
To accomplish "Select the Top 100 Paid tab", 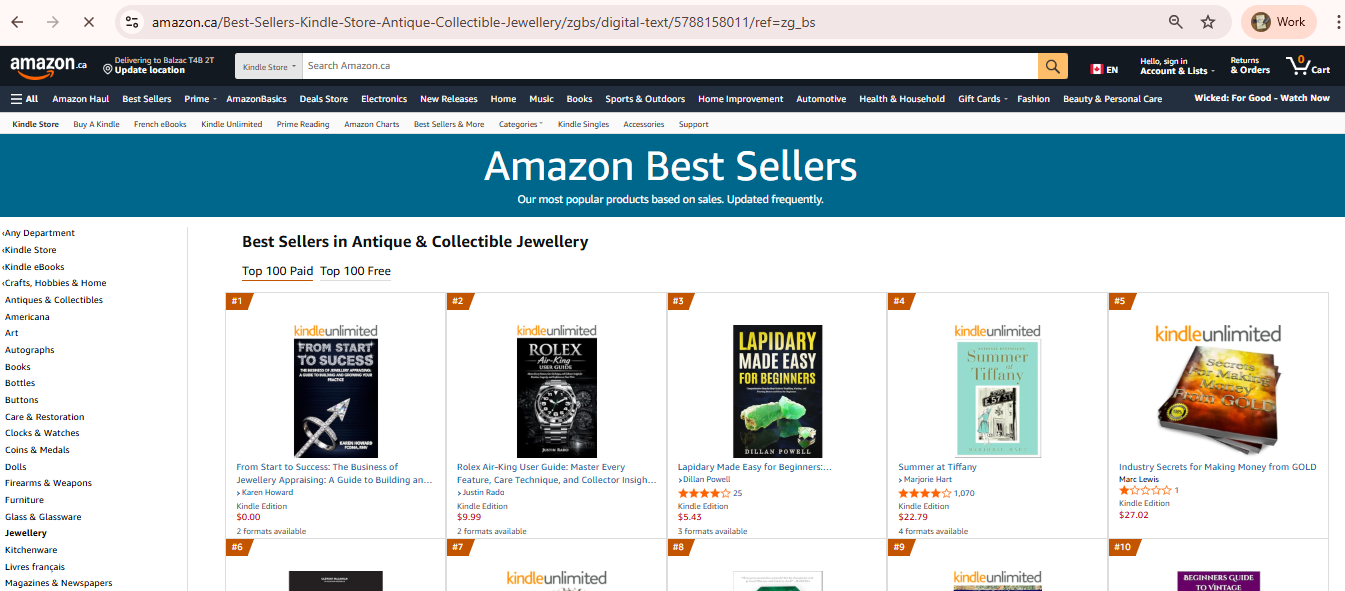I will coord(277,271).
